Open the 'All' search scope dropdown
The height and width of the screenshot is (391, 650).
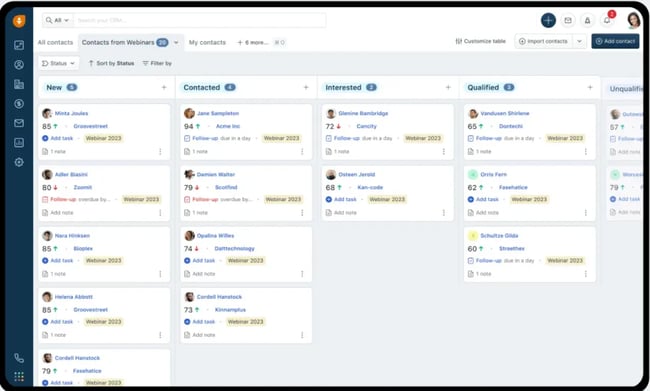pyautogui.click(x=57, y=20)
